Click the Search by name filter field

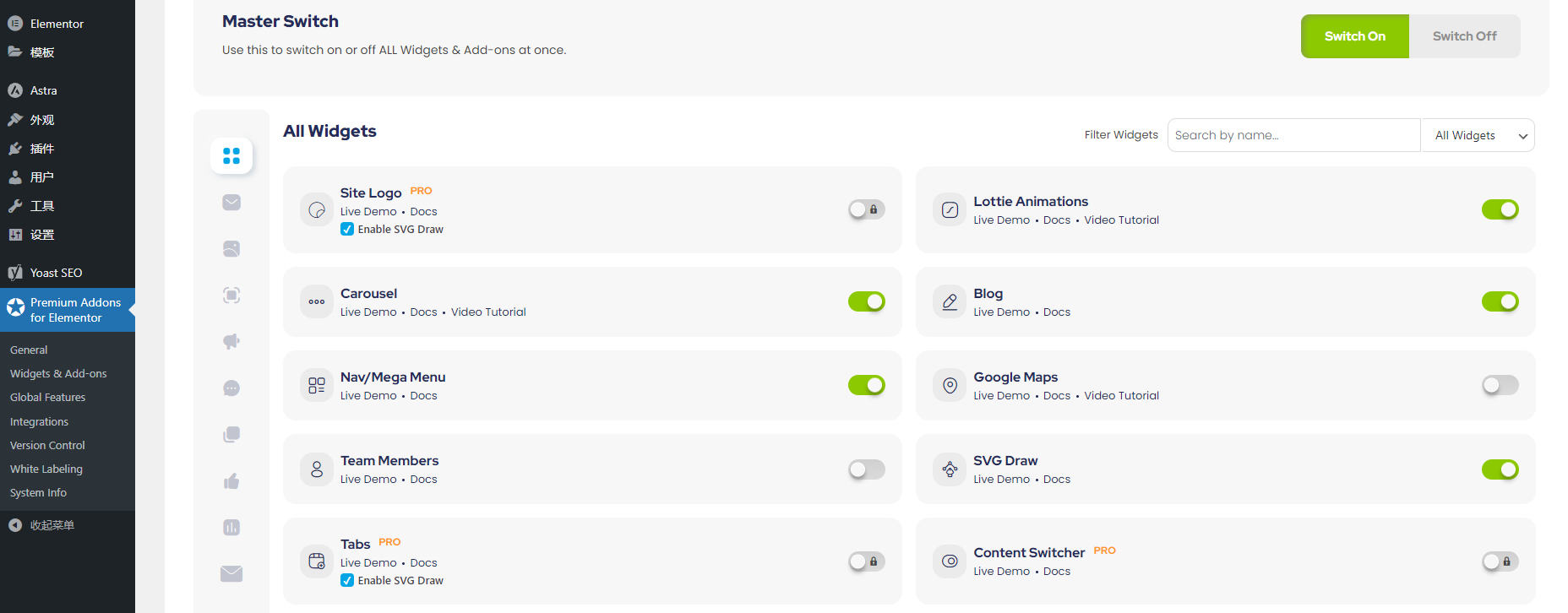pyautogui.click(x=1293, y=135)
